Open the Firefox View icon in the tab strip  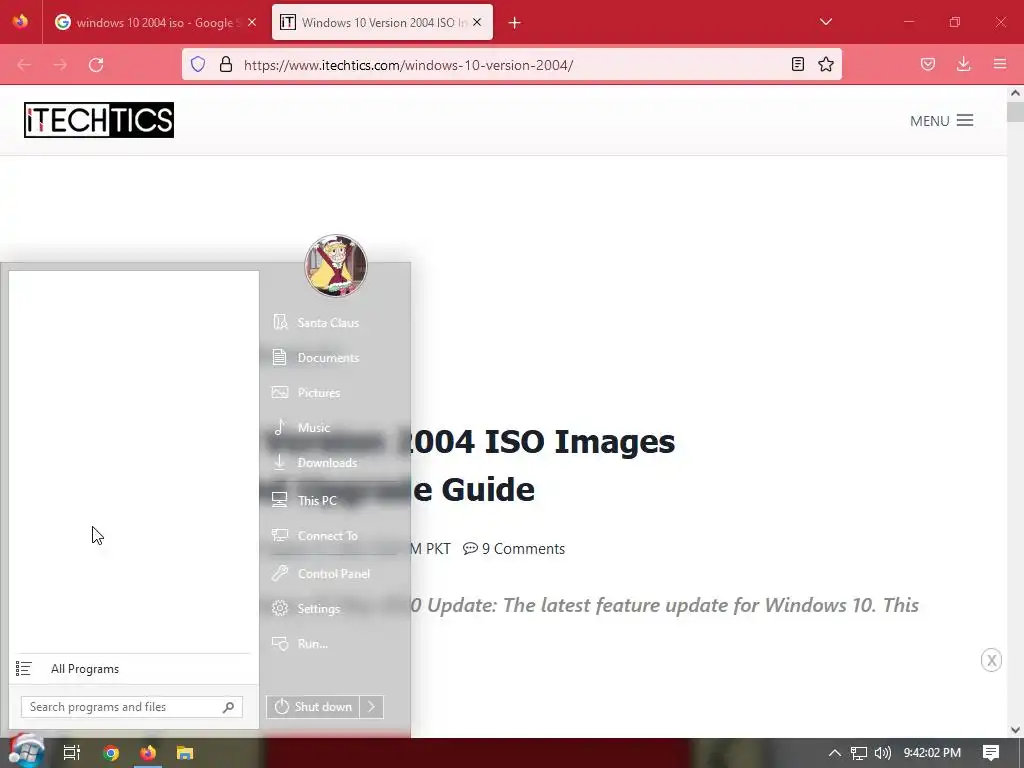21,22
